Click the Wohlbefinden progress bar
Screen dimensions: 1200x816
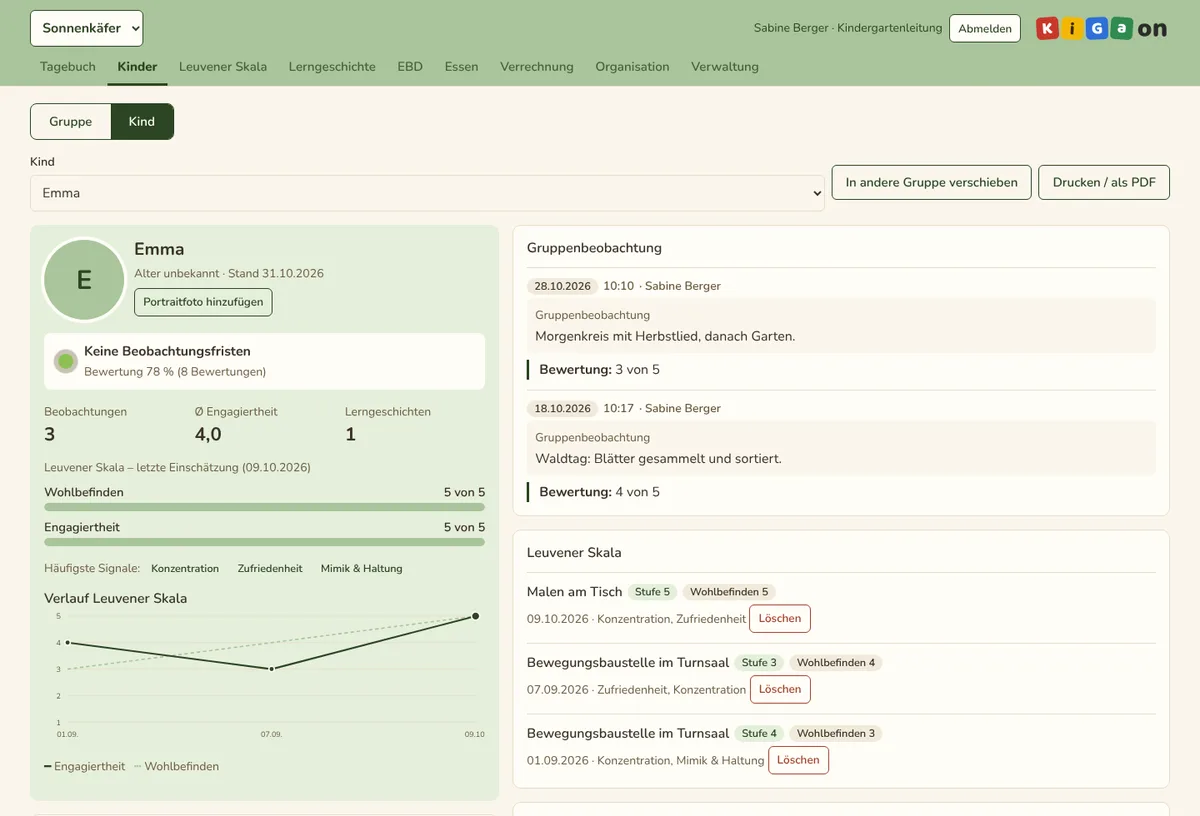[264, 507]
